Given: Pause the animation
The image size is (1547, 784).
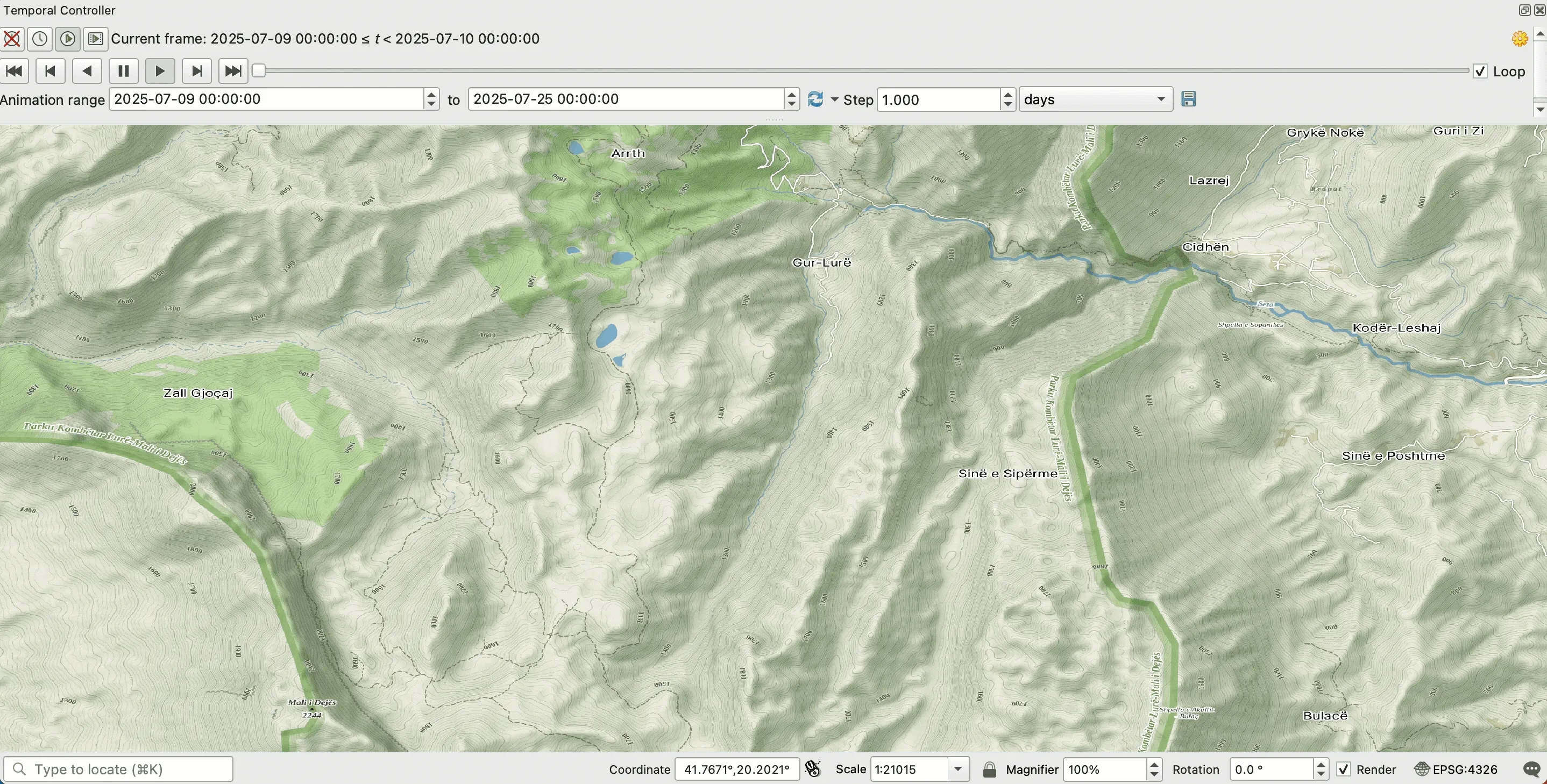Looking at the screenshot, I should tap(124, 71).
